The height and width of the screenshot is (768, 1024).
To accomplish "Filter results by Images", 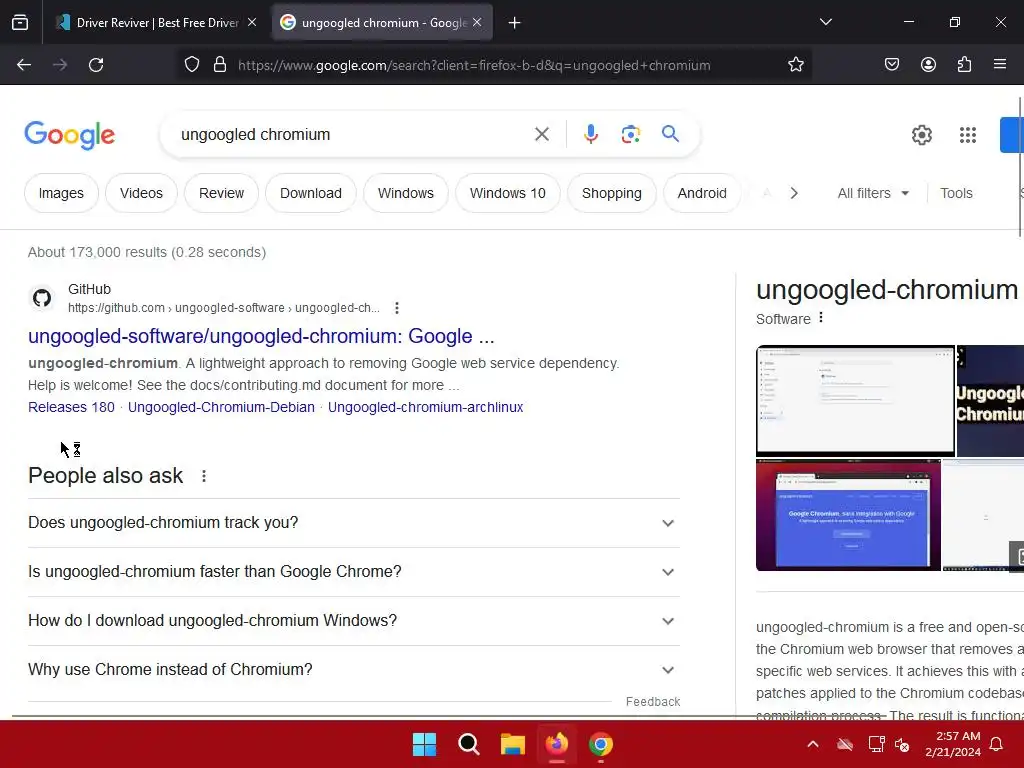I will tap(61, 193).
